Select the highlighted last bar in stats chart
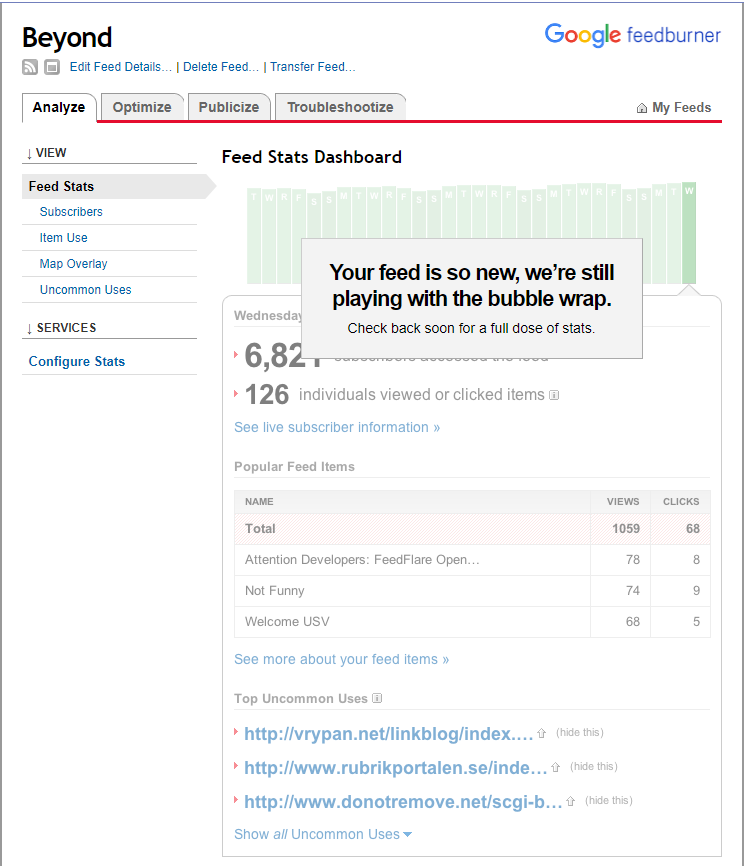744x866 pixels. click(689, 233)
